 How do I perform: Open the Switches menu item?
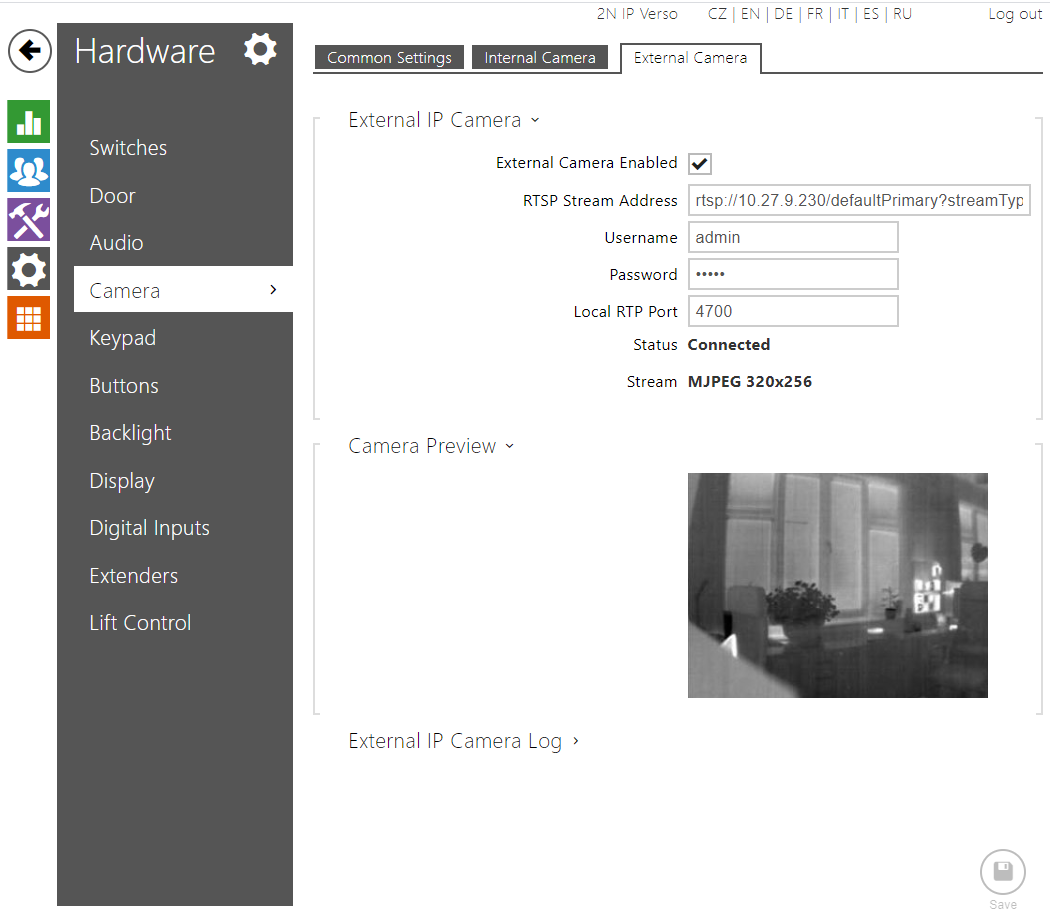128,148
